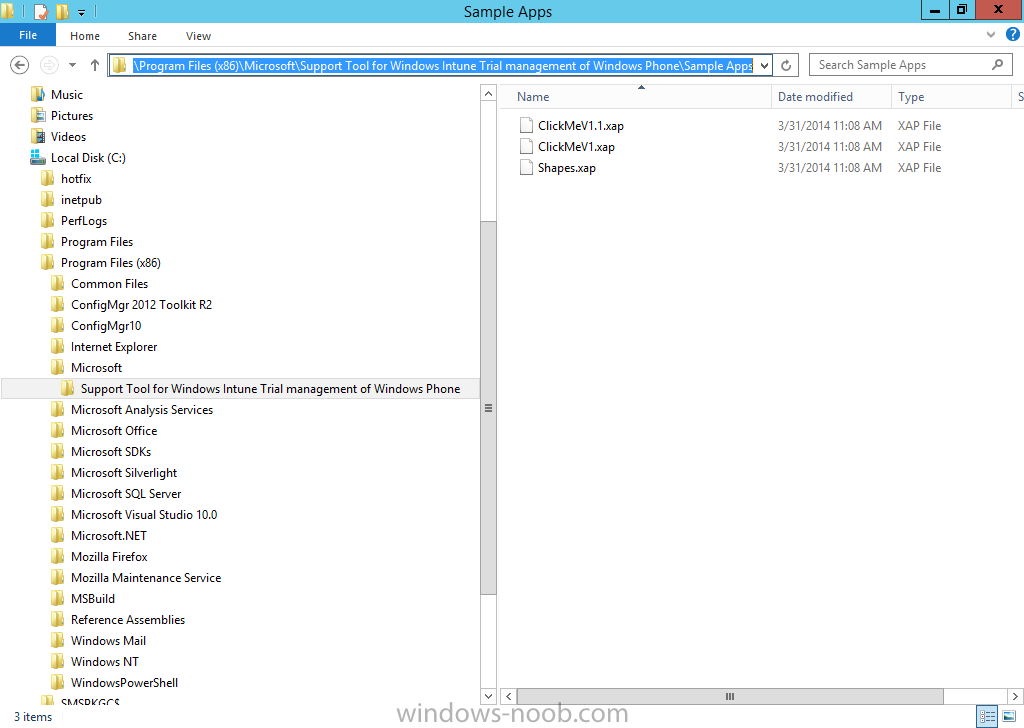The image size is (1024, 728).
Task: Click the Windows NT folder icon
Action: point(57,661)
